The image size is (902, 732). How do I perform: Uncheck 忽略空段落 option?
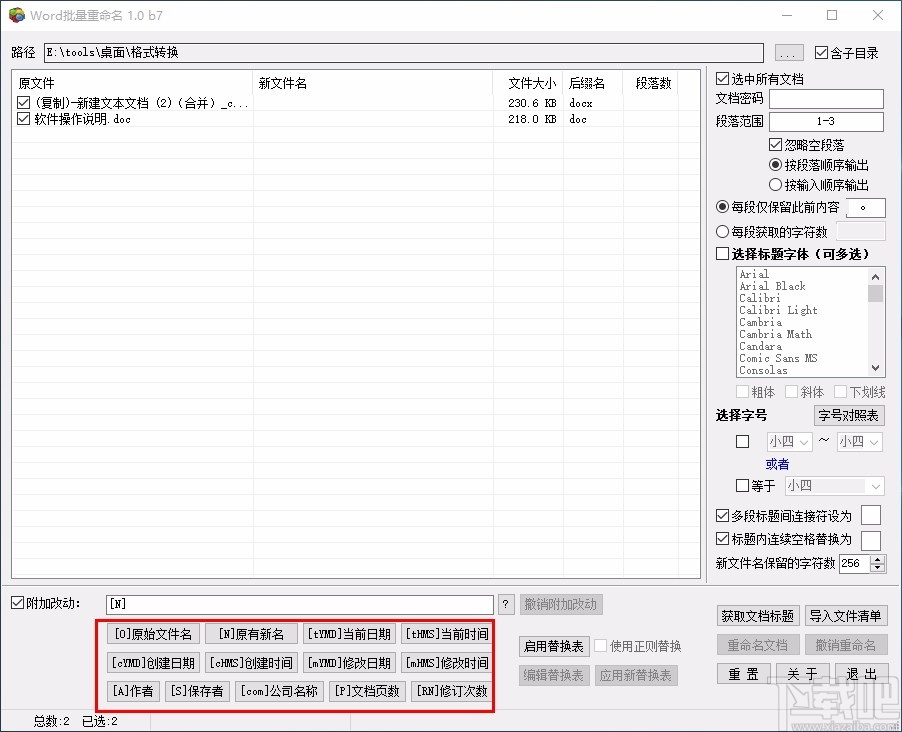[775, 144]
